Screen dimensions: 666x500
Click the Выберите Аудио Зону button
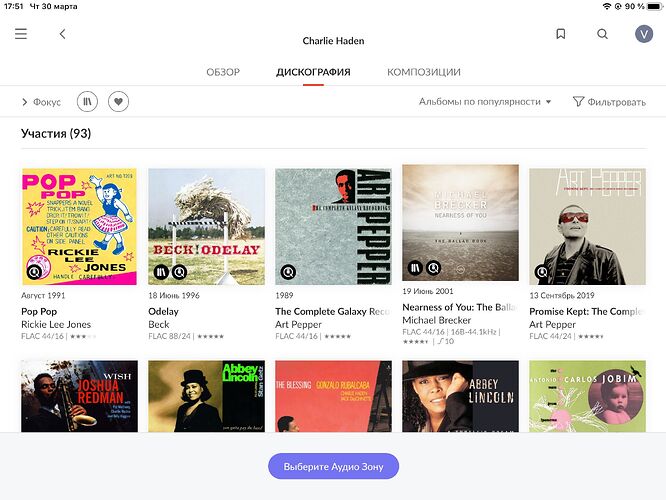tap(333, 466)
